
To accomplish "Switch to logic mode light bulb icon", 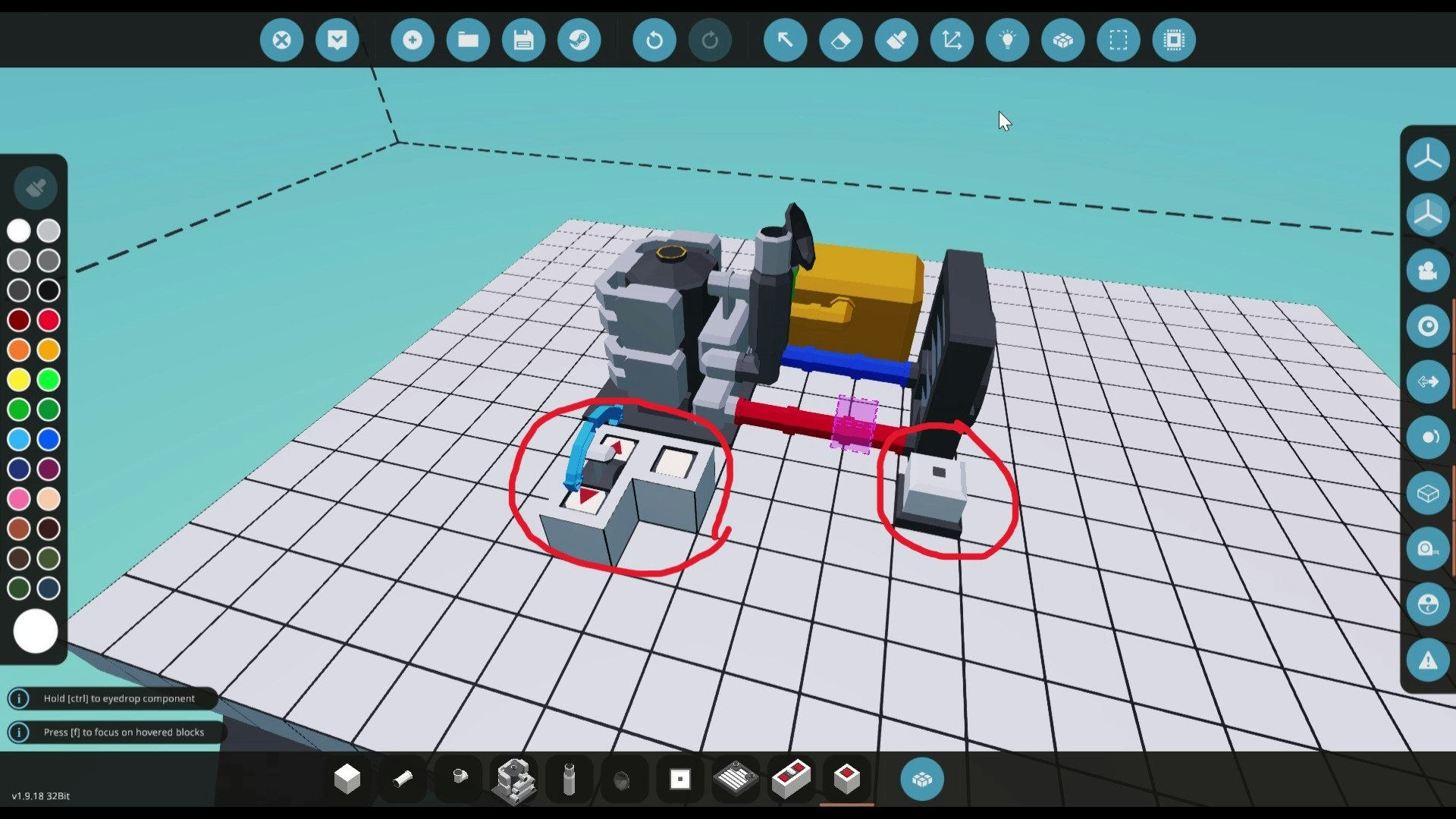I will [1008, 39].
